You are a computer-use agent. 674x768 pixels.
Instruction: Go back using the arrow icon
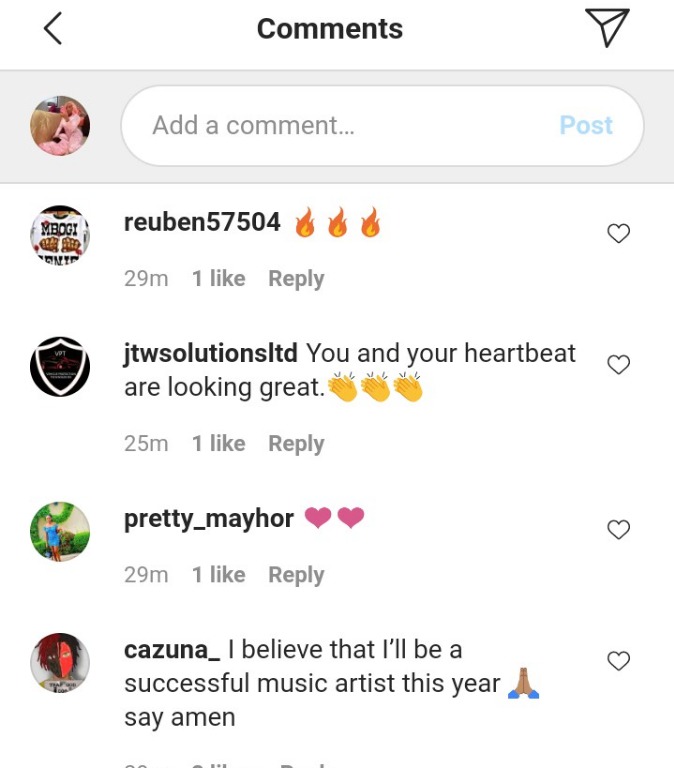point(53,28)
